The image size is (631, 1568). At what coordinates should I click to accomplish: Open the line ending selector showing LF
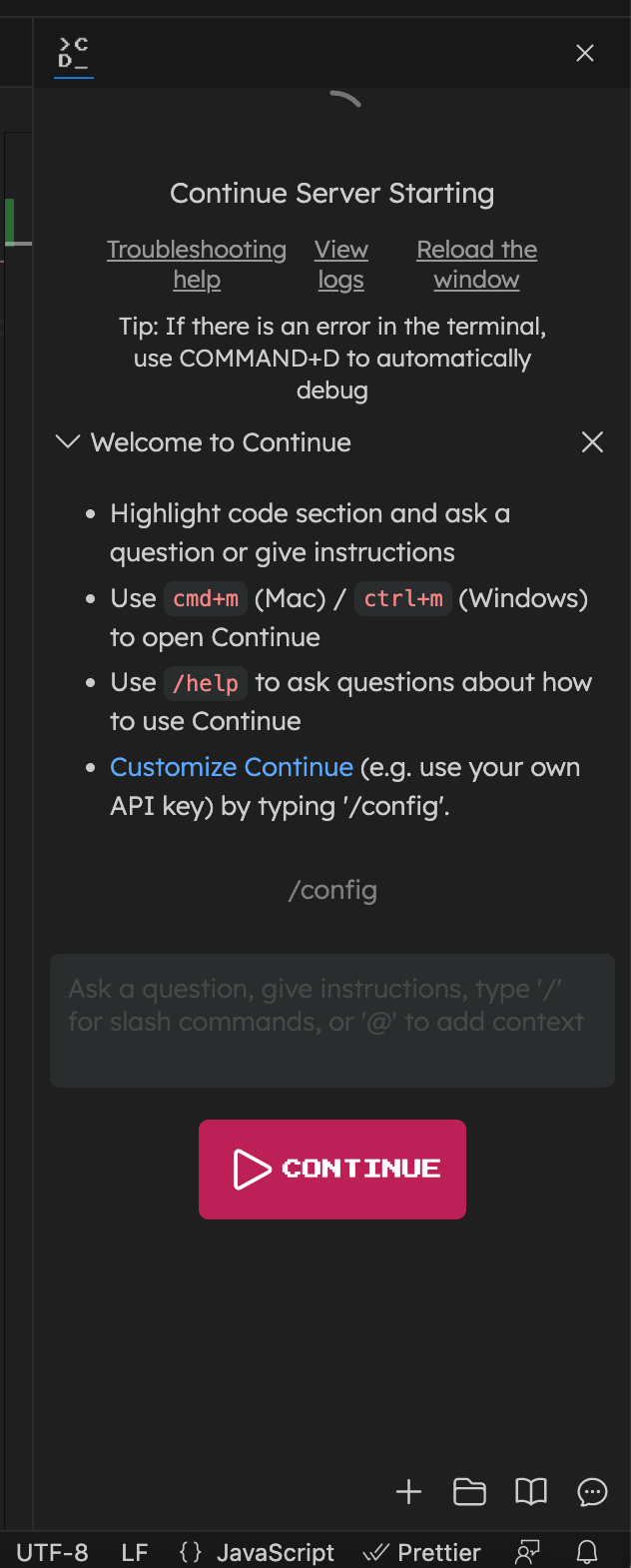point(134,1552)
